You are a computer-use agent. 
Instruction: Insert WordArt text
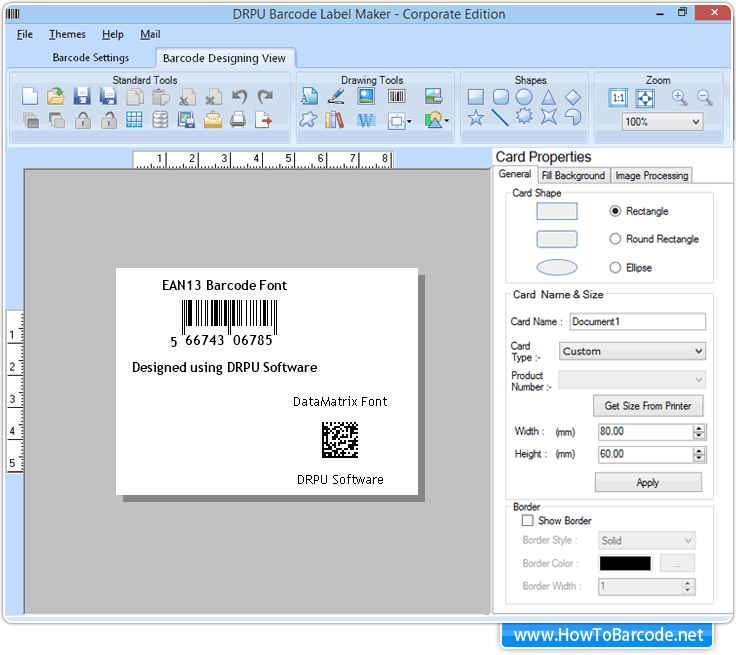click(366, 121)
